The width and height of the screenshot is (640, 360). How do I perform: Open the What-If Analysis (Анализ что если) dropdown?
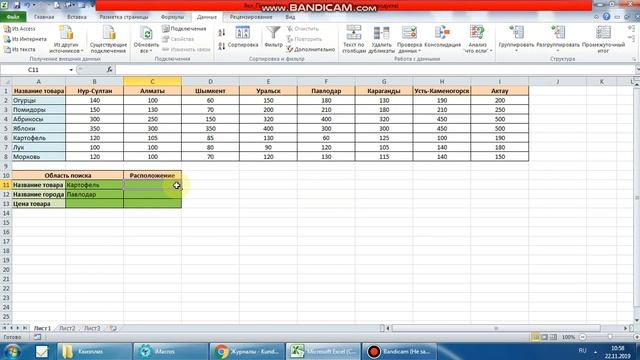point(478,39)
